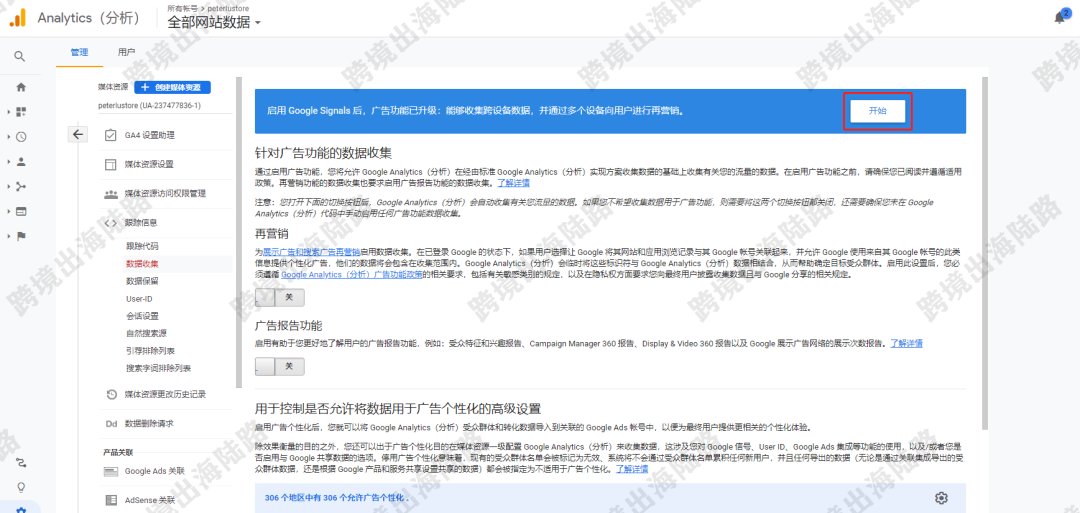The height and width of the screenshot is (513, 1080).
Task: Click the 创建媒体资源 button
Action: click(172, 87)
